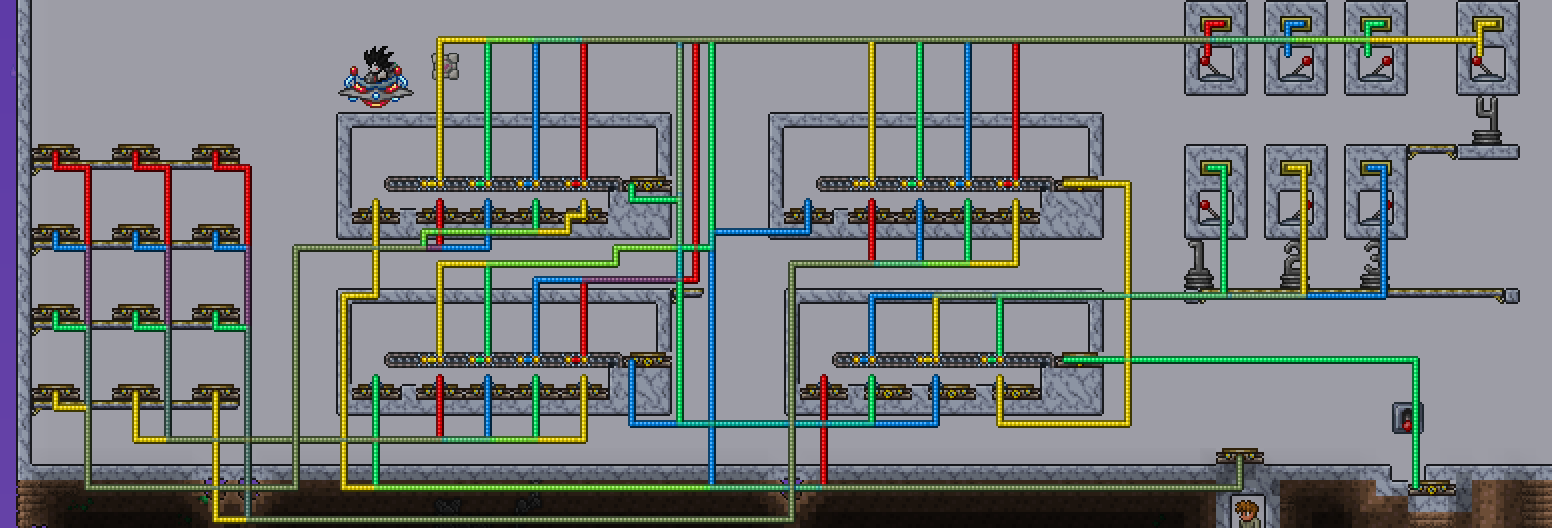The width and height of the screenshot is (1552, 528).
Task: Click the conveyor belt in the lower-left chamber
Action: pyautogui.click(x=504, y=360)
